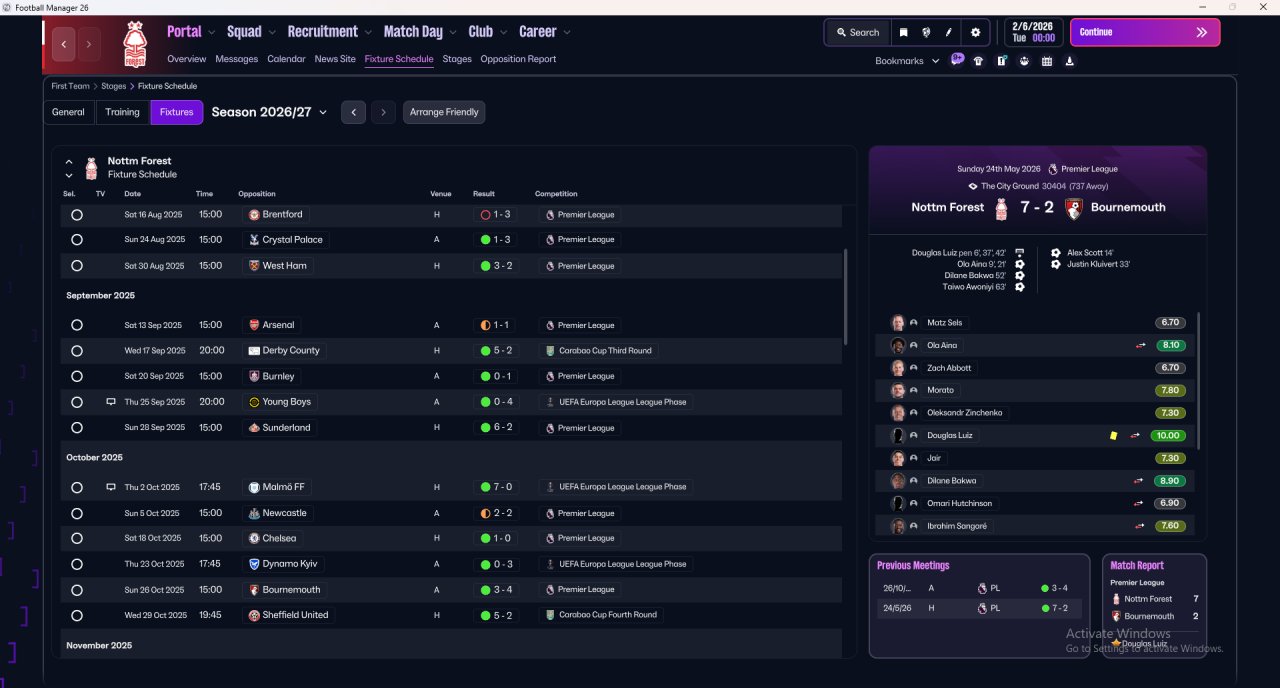Click the Chelsea club badge icon
Image resolution: width=1280 pixels, height=688 pixels.
click(x=254, y=538)
